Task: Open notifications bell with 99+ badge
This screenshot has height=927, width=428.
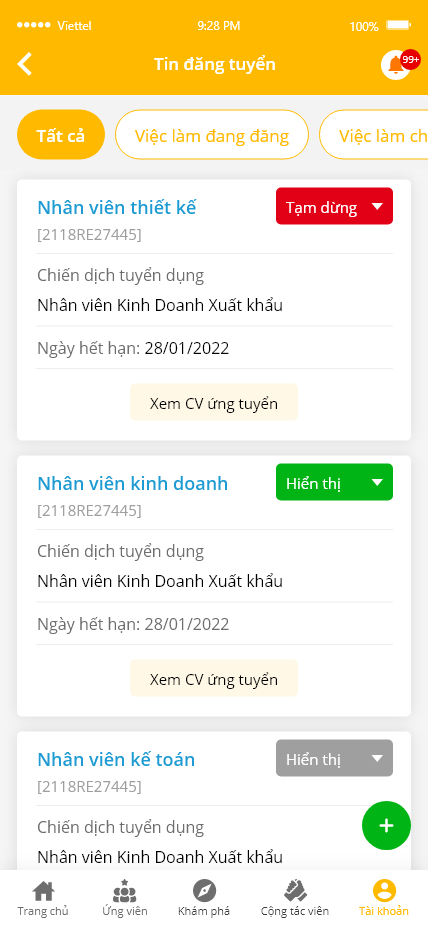Action: (398, 64)
